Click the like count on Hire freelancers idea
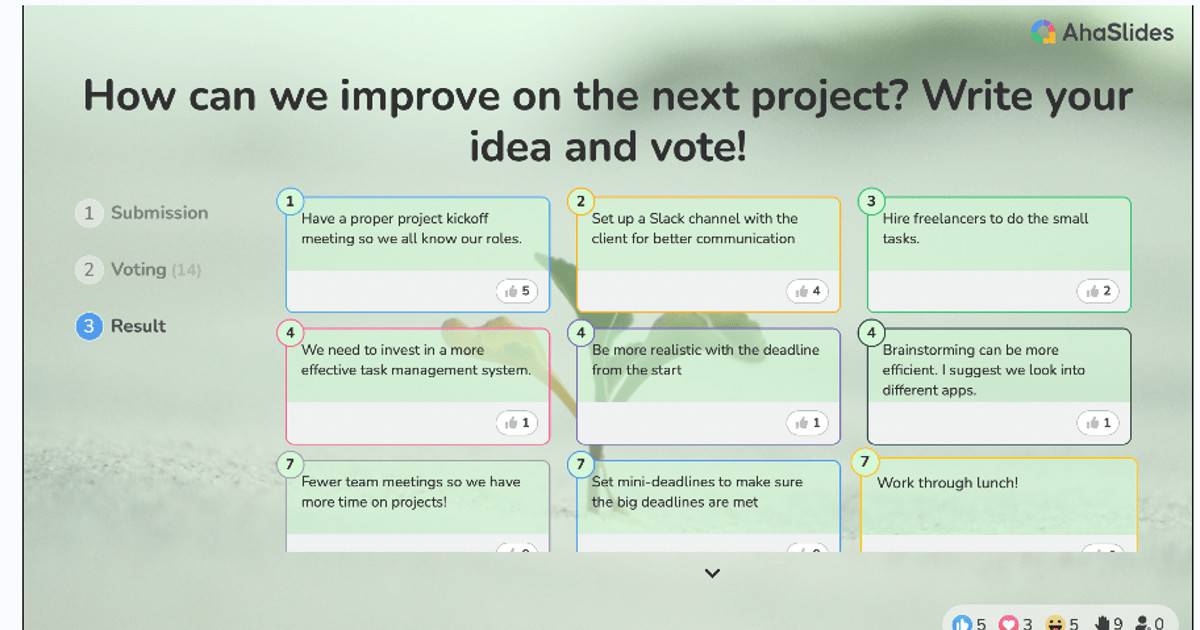Viewport: 1200px width, 630px height. tap(1098, 291)
